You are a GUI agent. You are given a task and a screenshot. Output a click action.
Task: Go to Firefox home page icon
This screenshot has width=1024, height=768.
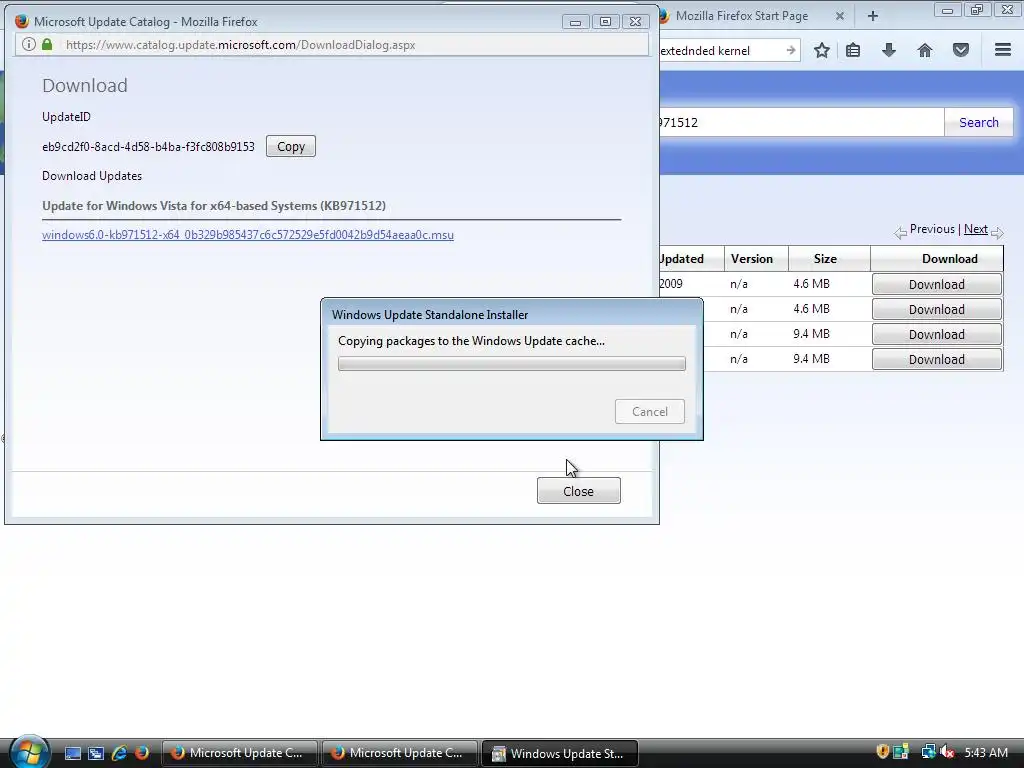pos(925,50)
